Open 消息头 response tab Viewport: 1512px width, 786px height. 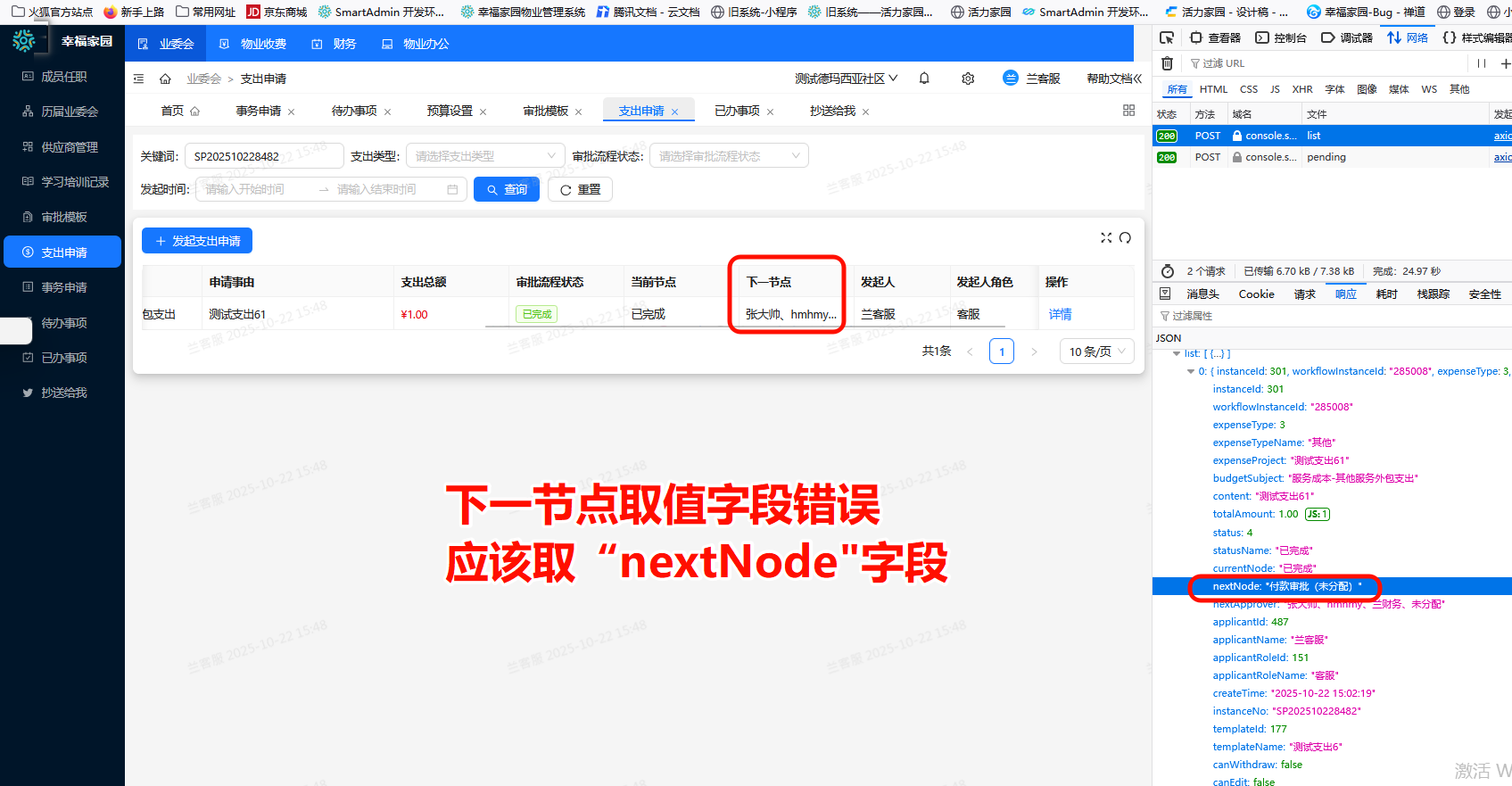pyautogui.click(x=1202, y=294)
